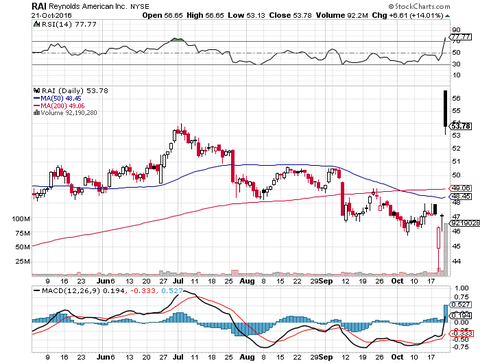Click the NYSE exchange label

(140, 7)
